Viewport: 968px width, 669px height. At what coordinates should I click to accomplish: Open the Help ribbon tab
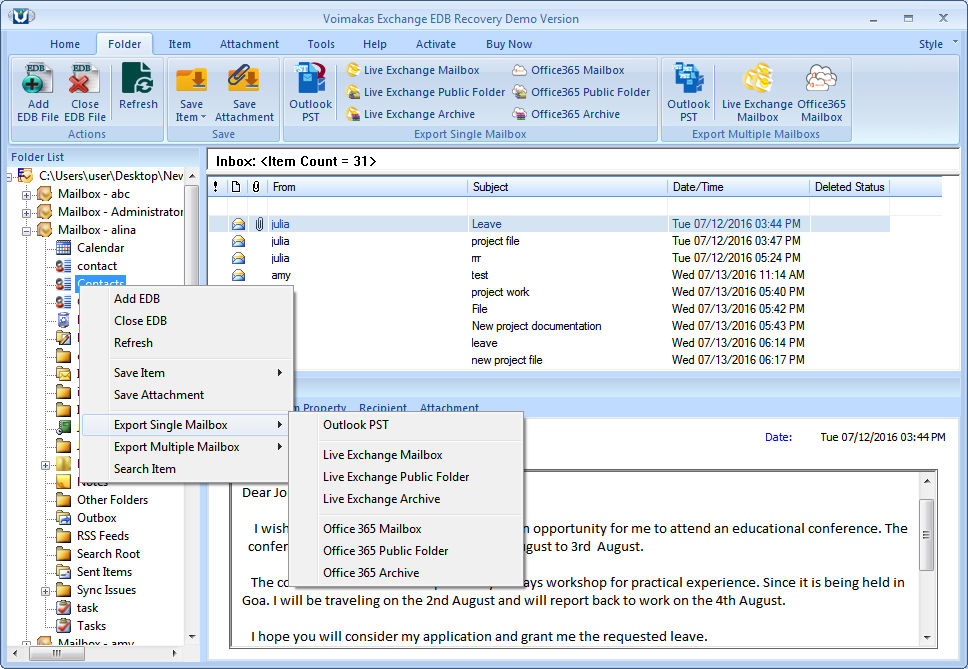point(375,44)
